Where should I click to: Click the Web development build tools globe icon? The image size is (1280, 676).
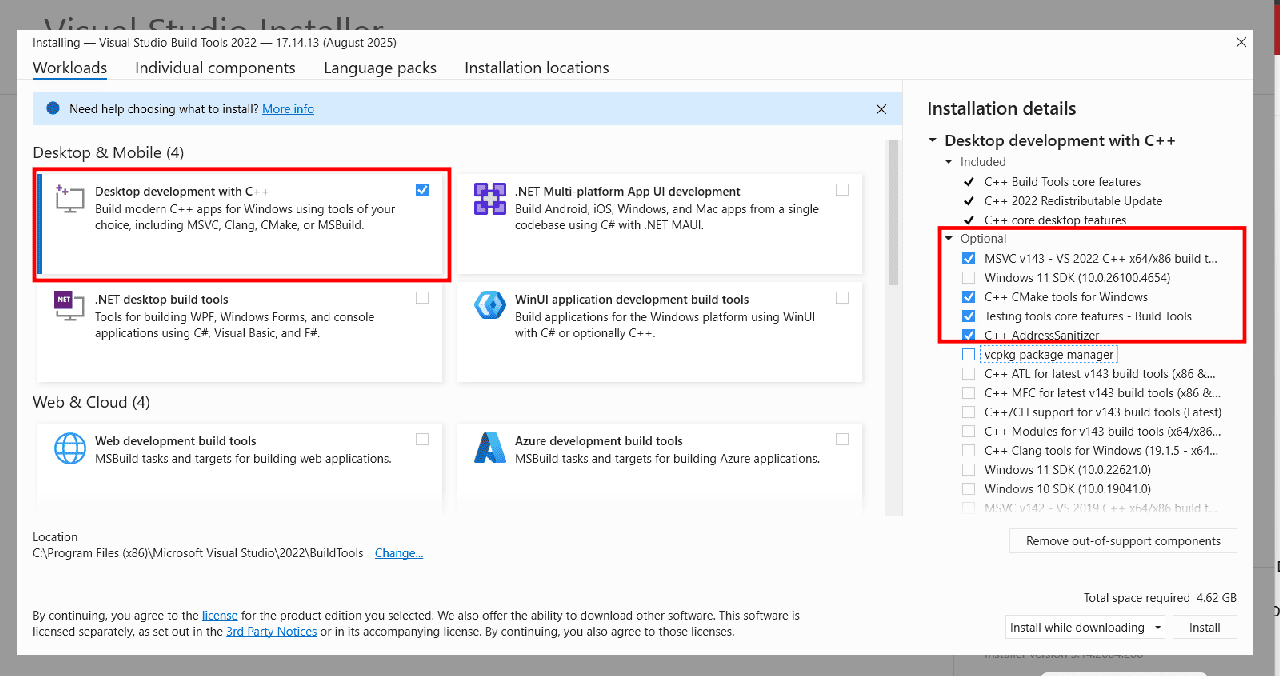tap(69, 447)
